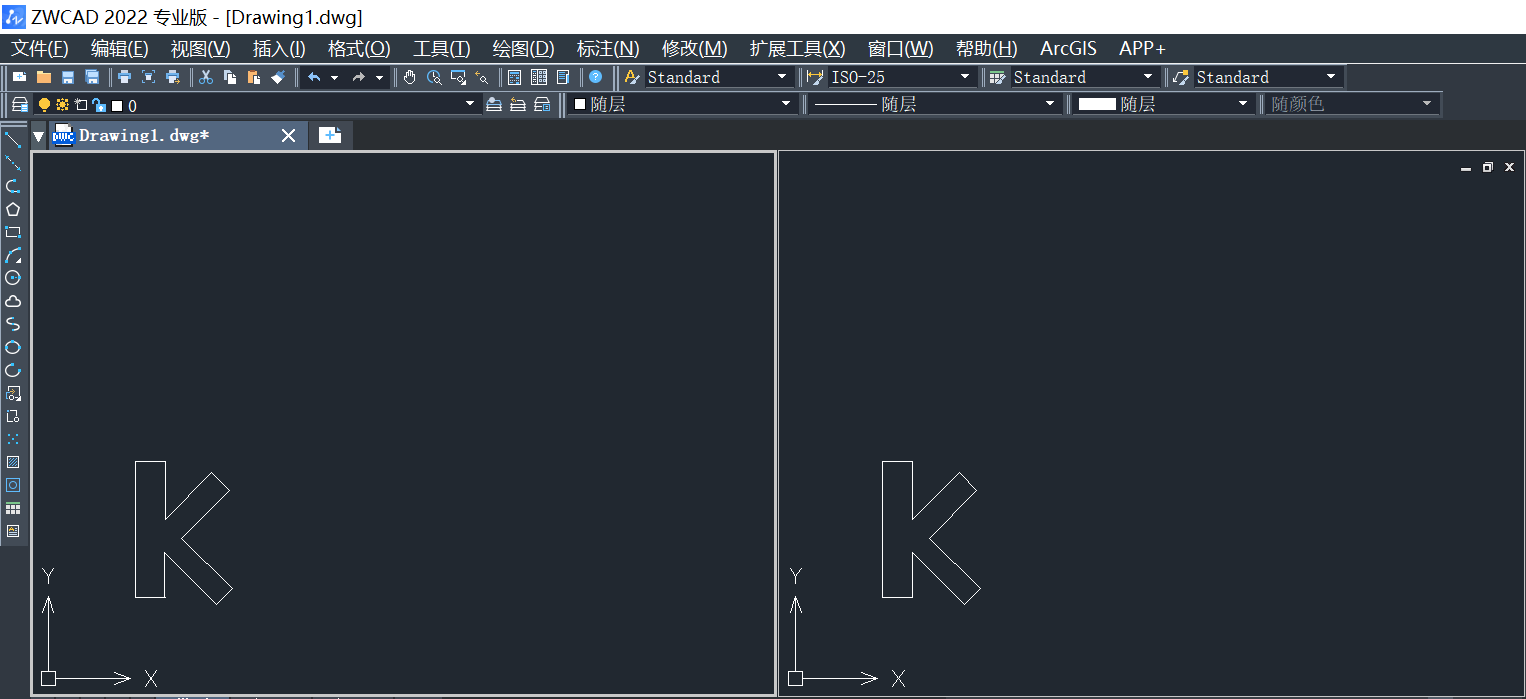This screenshot has height=699, width=1526.
Task: Expand the Undo history dropdown arrow
Action: click(334, 77)
